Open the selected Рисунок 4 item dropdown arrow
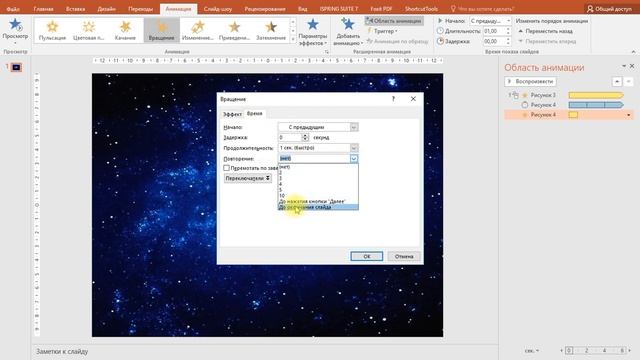This screenshot has width=640, height=360. 629,115
